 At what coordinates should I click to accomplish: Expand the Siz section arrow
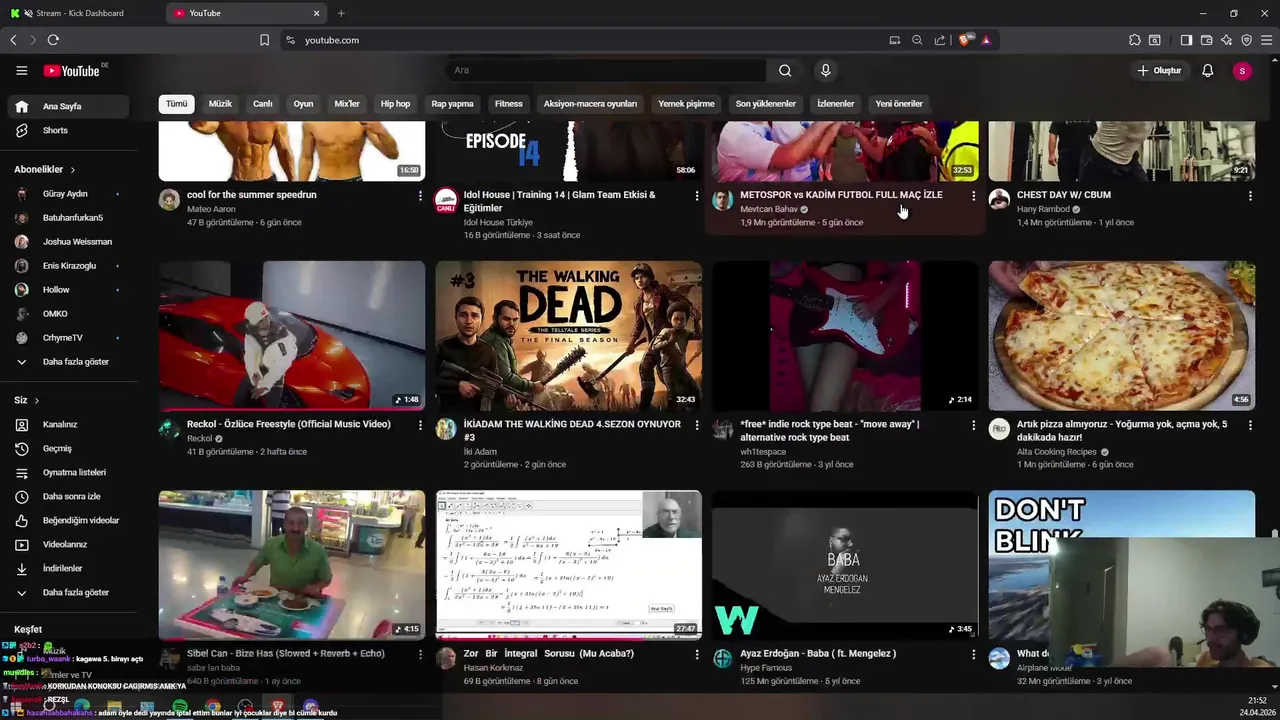(37, 400)
